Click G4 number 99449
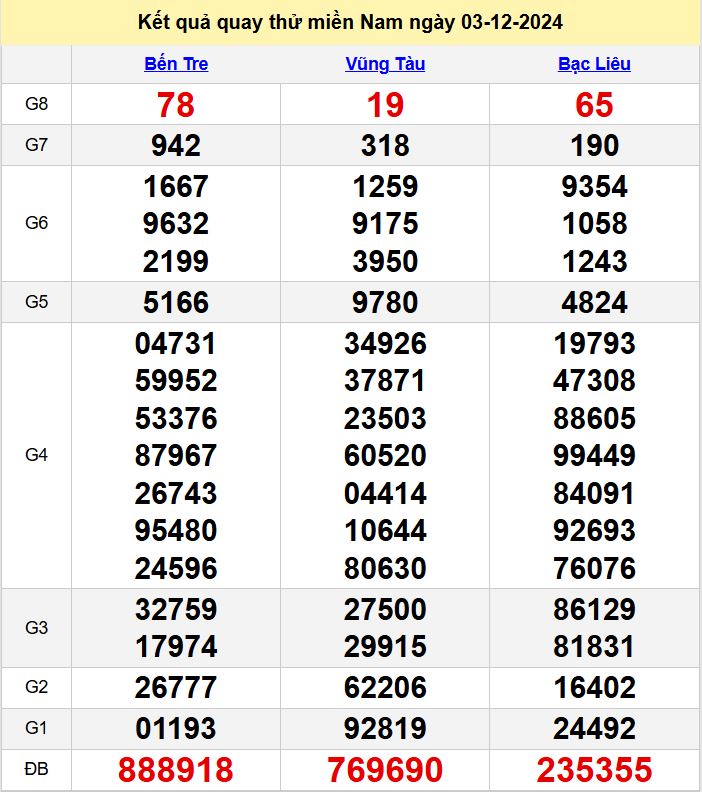The image size is (702, 792). coord(594,456)
